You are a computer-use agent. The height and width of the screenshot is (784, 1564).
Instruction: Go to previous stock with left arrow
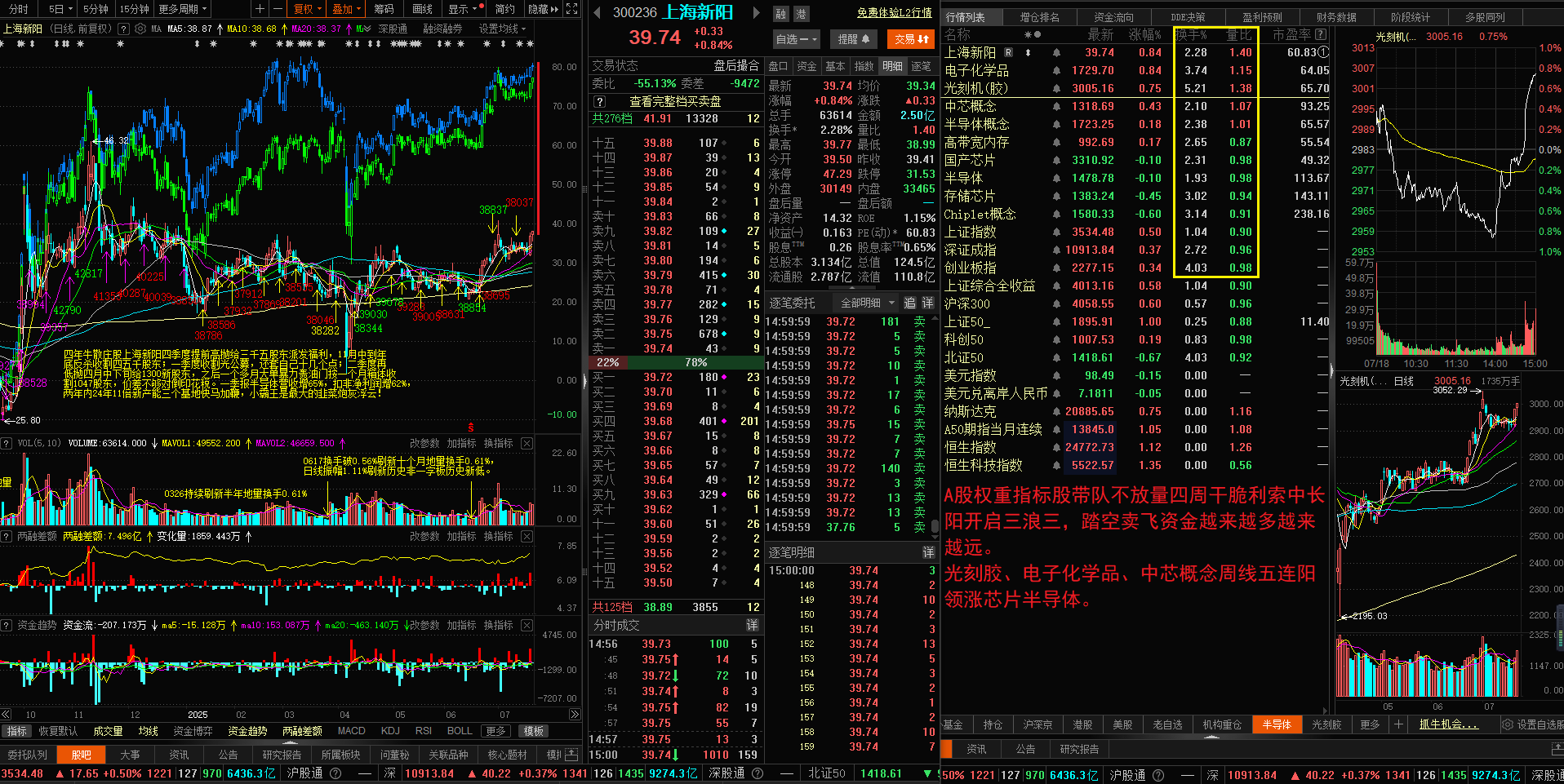(598, 13)
